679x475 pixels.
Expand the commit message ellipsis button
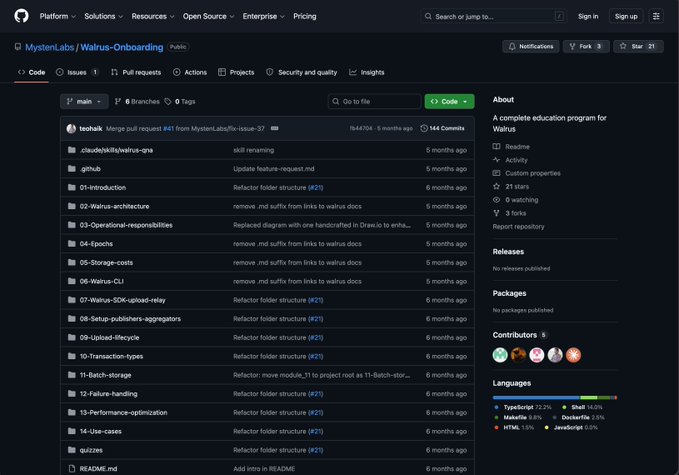(275, 128)
